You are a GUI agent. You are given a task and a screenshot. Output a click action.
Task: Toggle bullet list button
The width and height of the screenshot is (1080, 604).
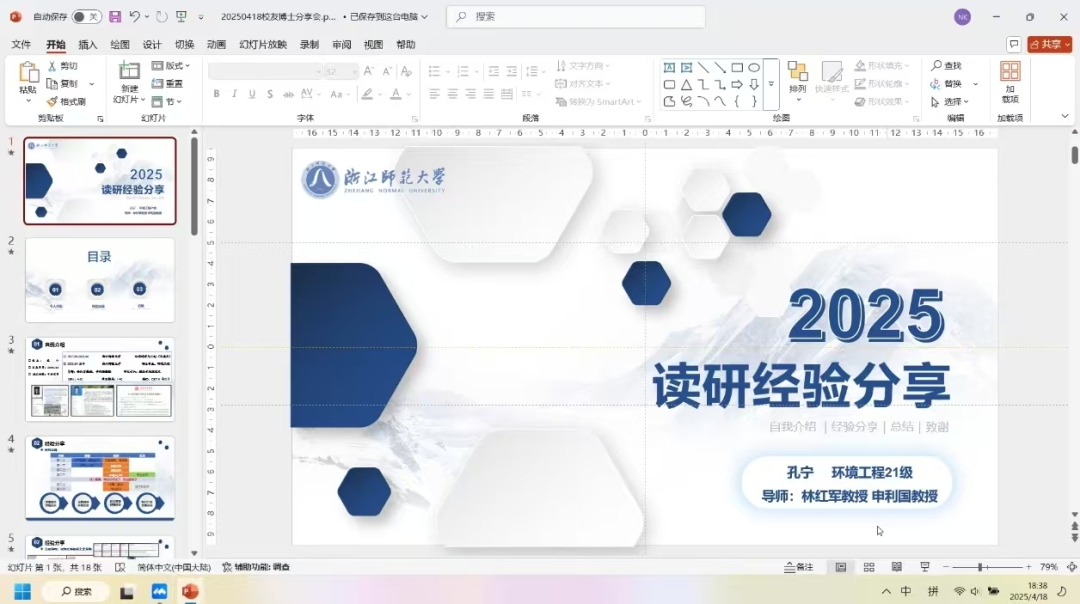tap(434, 72)
